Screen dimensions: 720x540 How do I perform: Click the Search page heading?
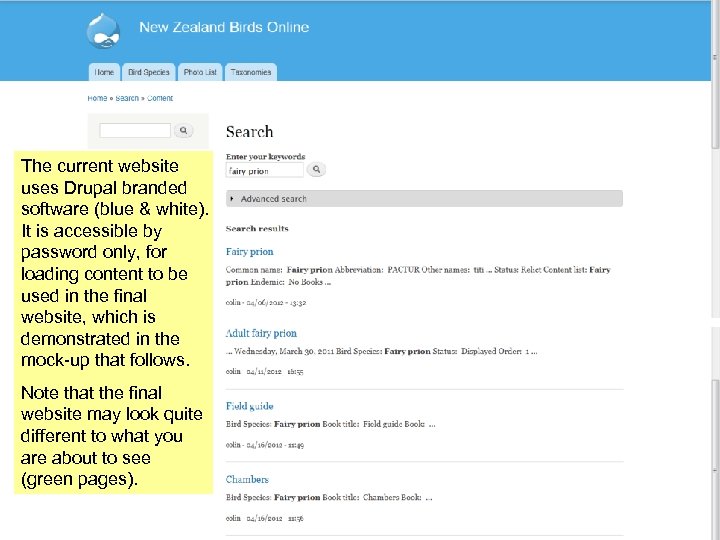pos(249,132)
